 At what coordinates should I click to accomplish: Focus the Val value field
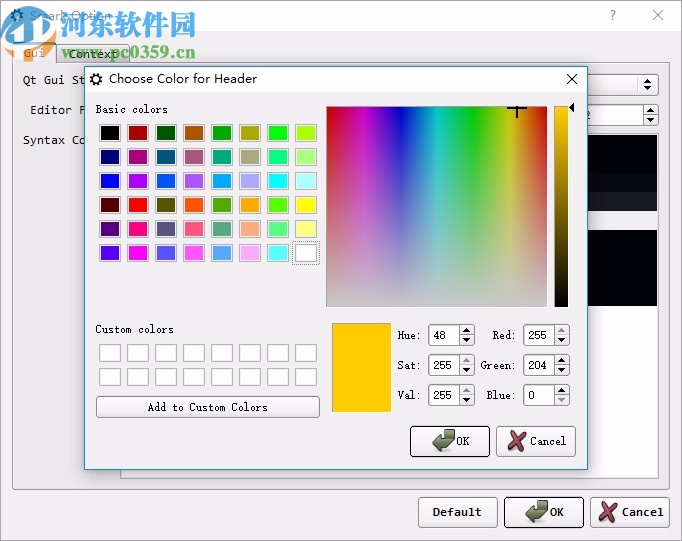pyautogui.click(x=444, y=395)
